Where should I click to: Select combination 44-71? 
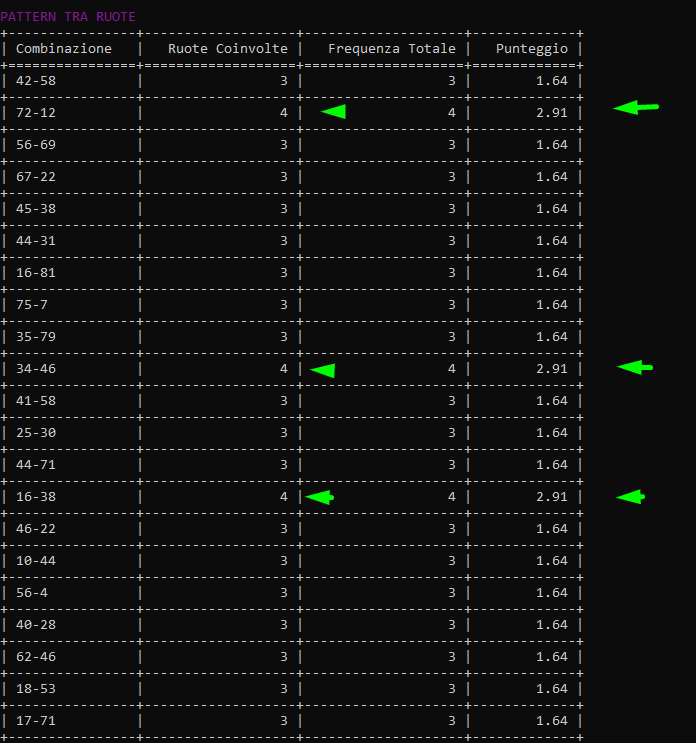[x=36, y=465]
